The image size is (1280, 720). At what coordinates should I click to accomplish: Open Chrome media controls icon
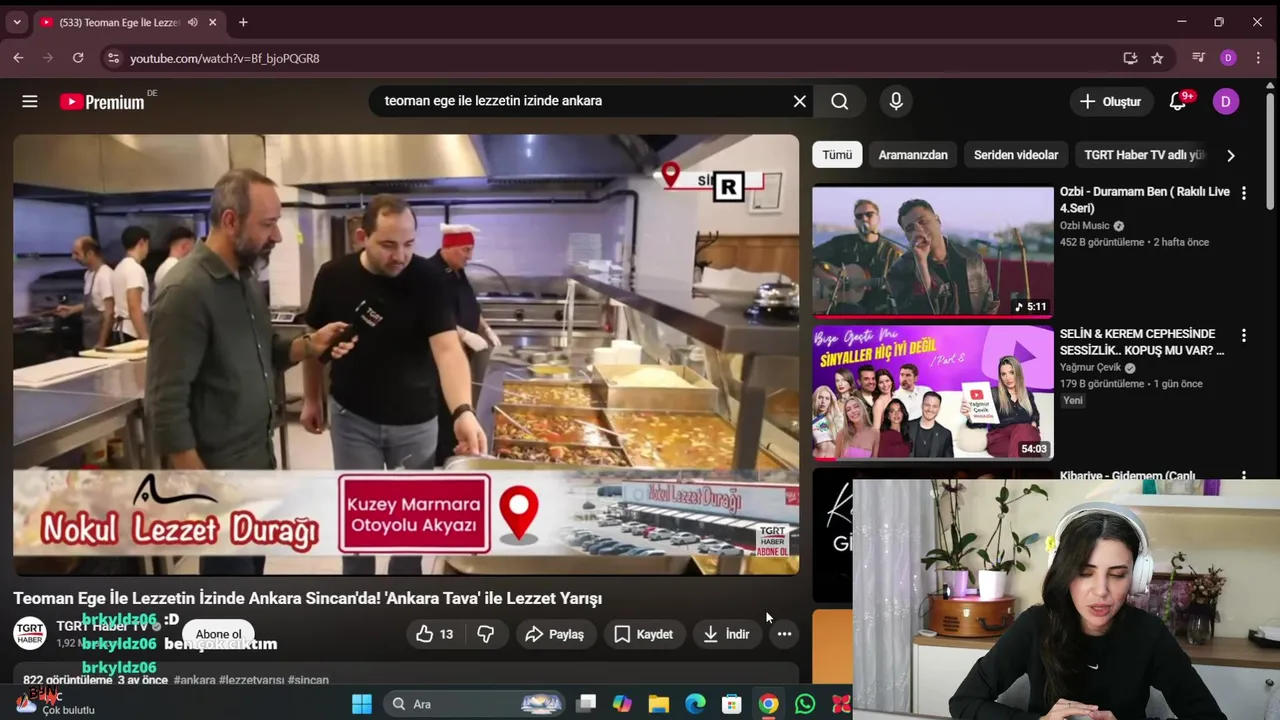1198,58
